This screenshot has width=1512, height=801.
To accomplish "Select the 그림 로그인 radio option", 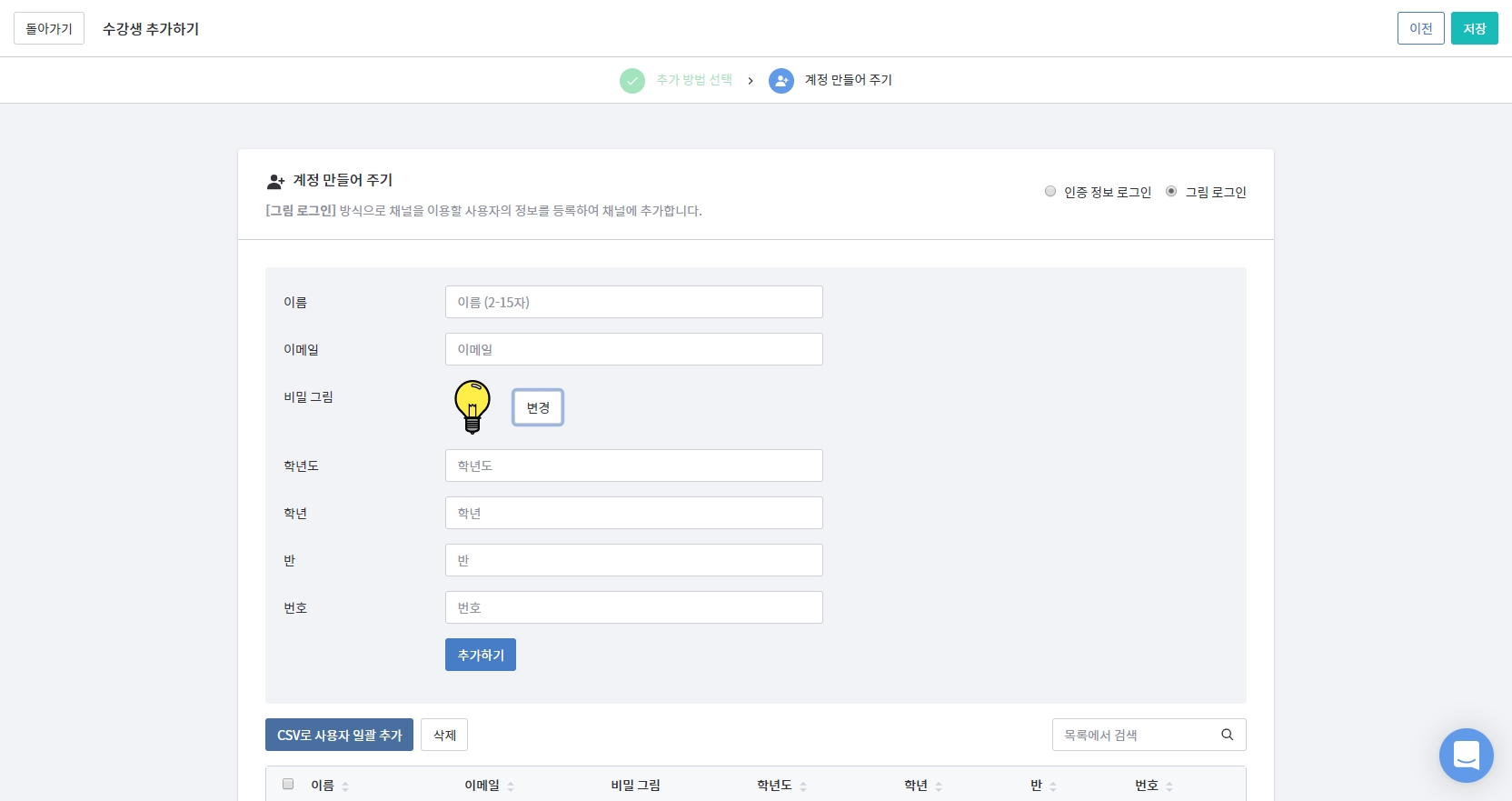I will coord(1171,192).
